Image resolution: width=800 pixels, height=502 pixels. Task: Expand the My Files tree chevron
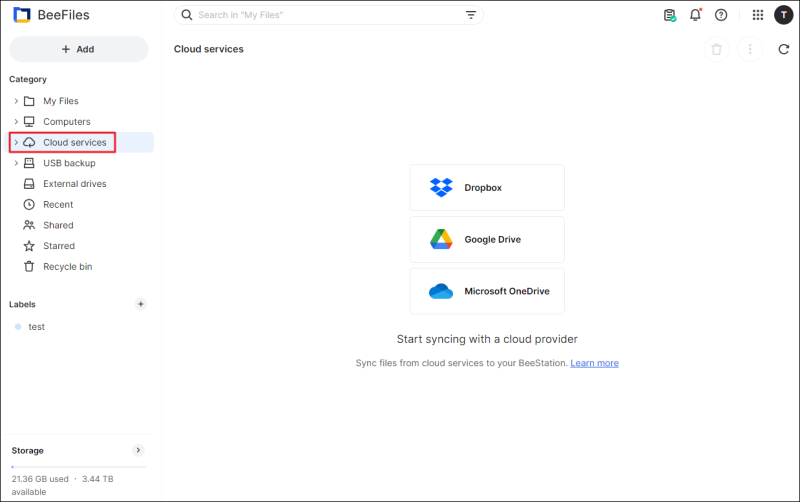click(x=16, y=101)
